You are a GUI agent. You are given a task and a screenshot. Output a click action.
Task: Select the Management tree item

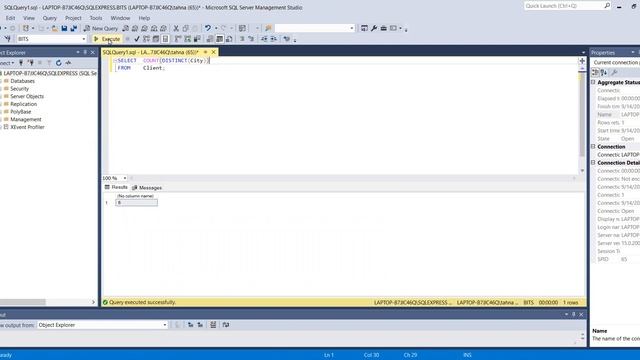tap(26, 119)
